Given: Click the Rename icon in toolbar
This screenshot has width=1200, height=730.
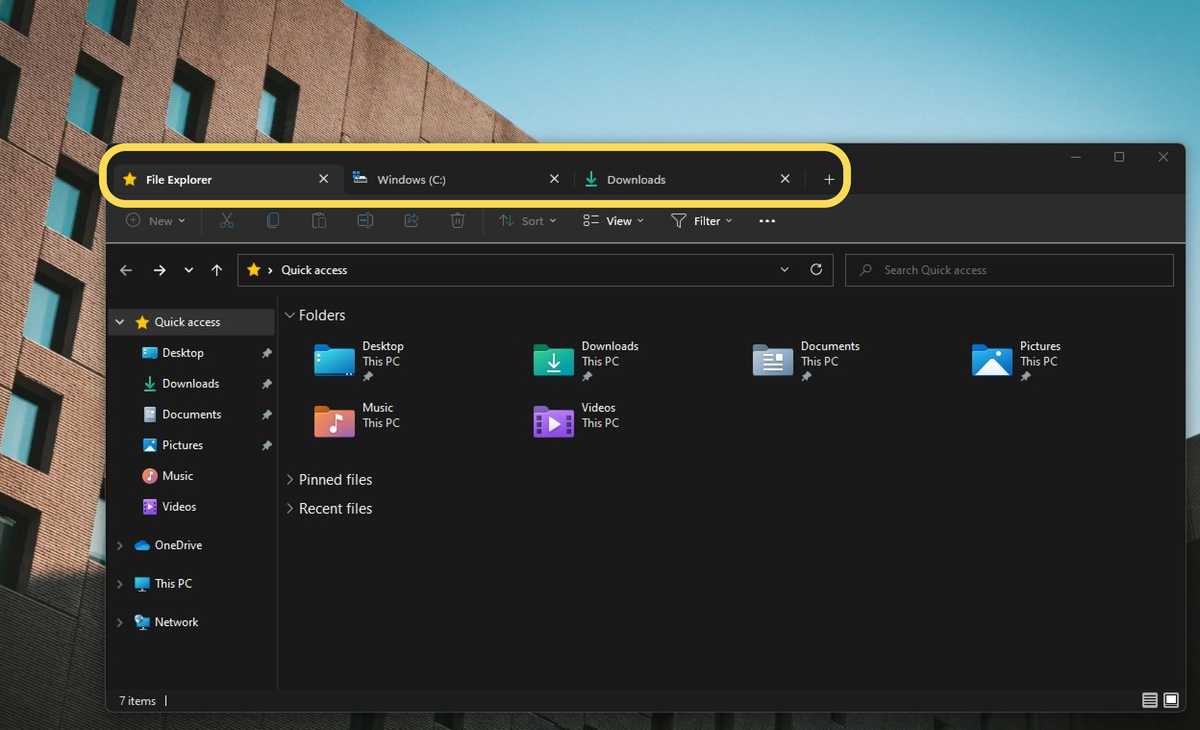Looking at the screenshot, I should coord(365,221).
